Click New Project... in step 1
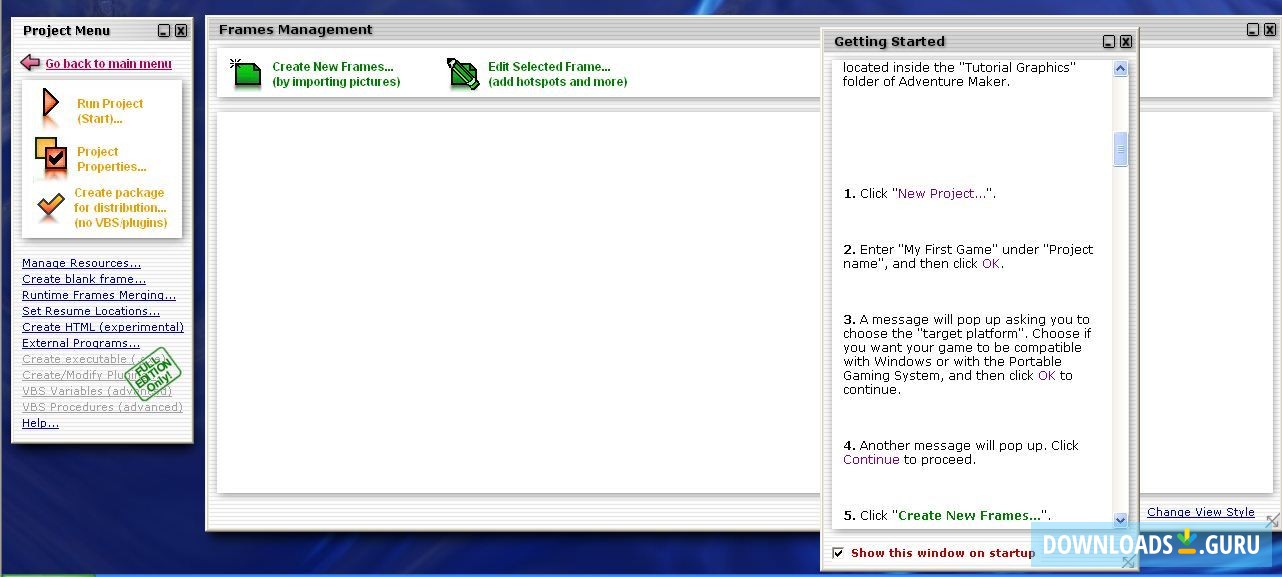Viewport: 1282px width, 577px height. (x=942, y=194)
